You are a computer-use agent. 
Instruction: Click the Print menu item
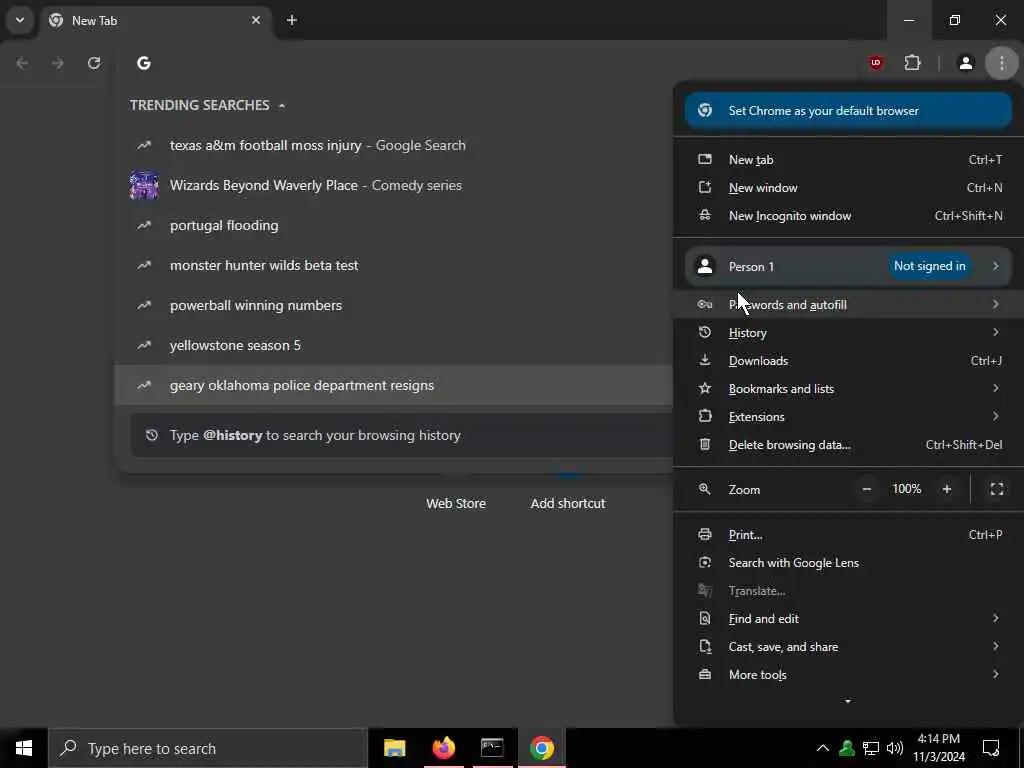pyautogui.click(x=848, y=535)
